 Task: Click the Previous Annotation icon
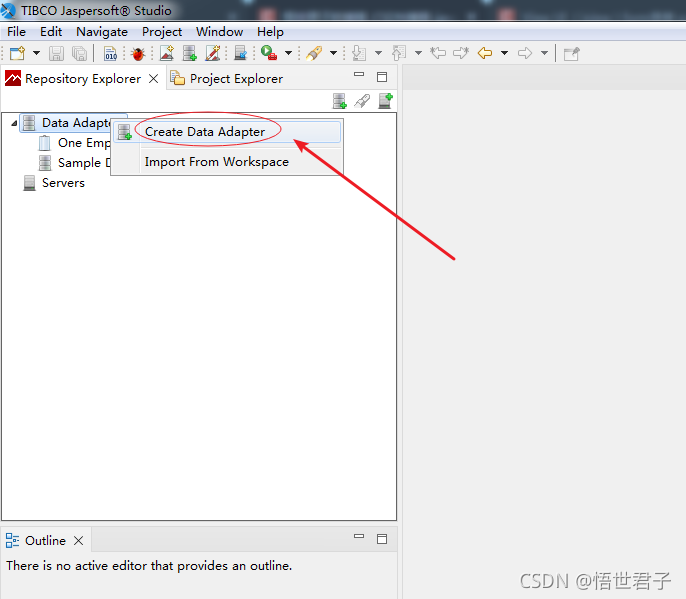(399, 53)
